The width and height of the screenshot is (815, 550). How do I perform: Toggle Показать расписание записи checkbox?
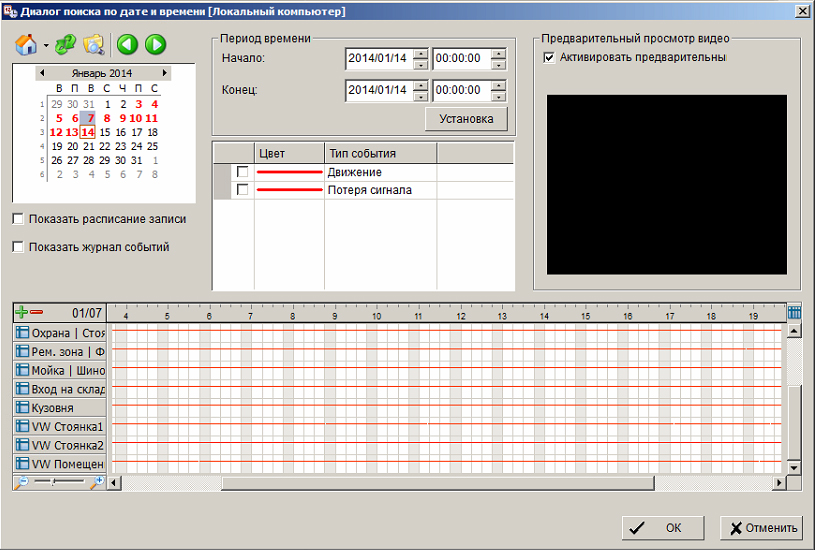tap(18, 219)
